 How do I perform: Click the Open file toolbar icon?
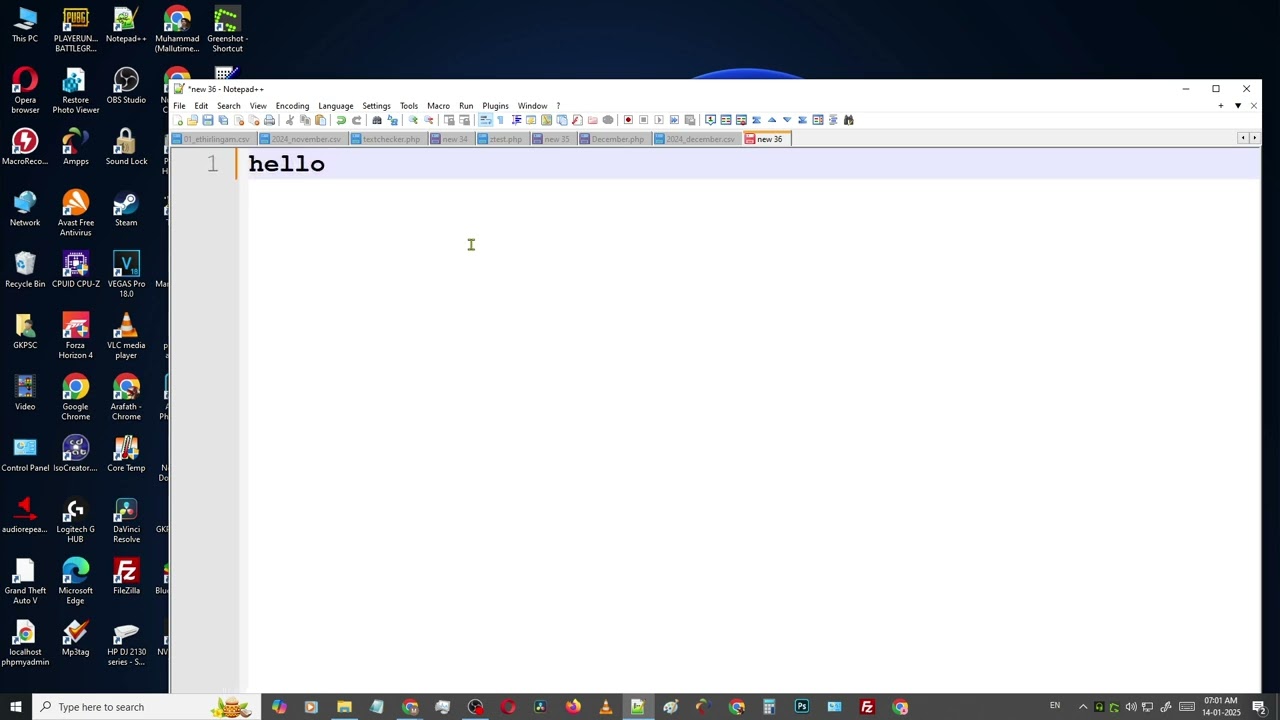click(x=192, y=120)
